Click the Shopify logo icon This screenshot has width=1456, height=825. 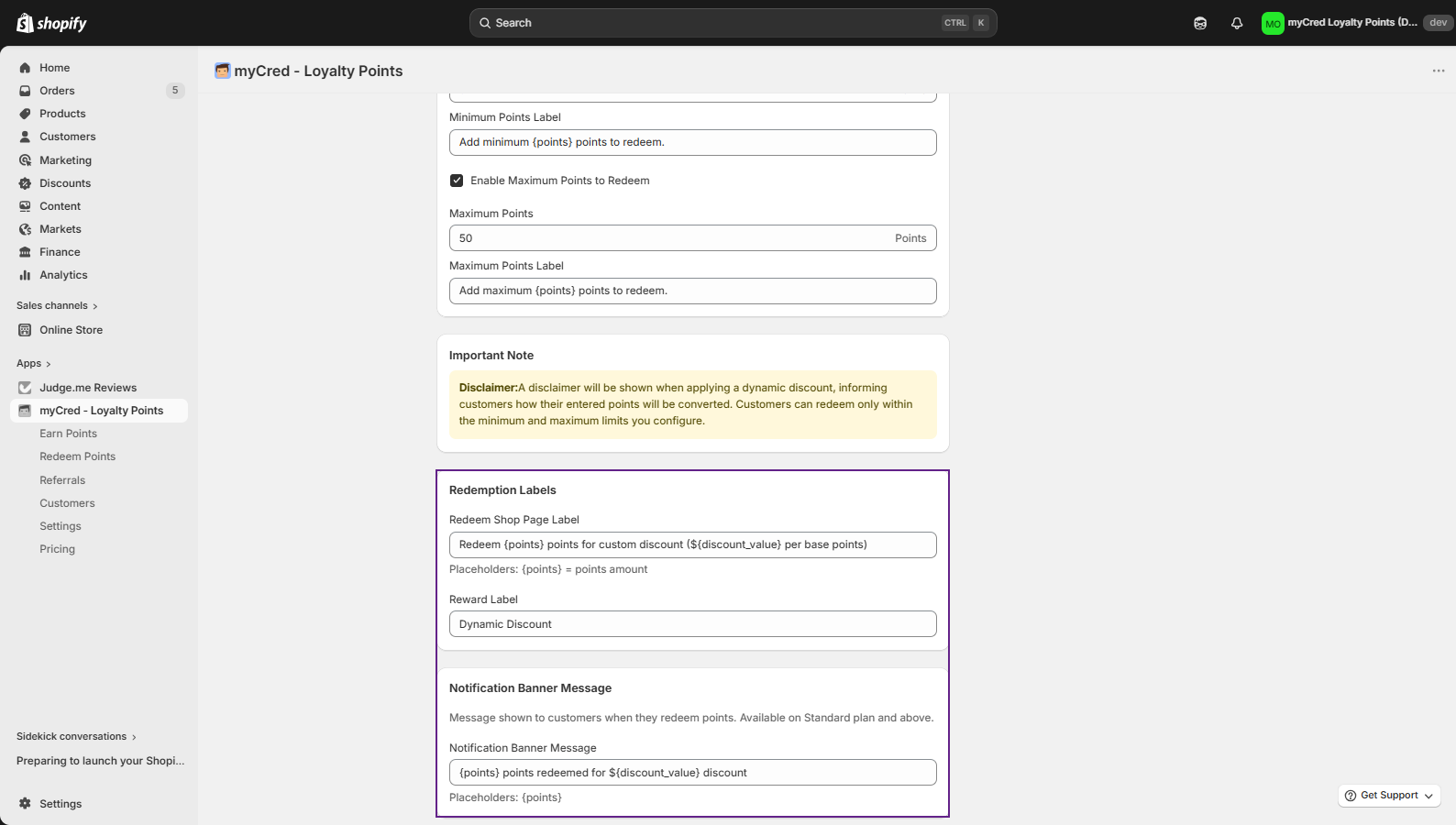pyautogui.click(x=25, y=23)
